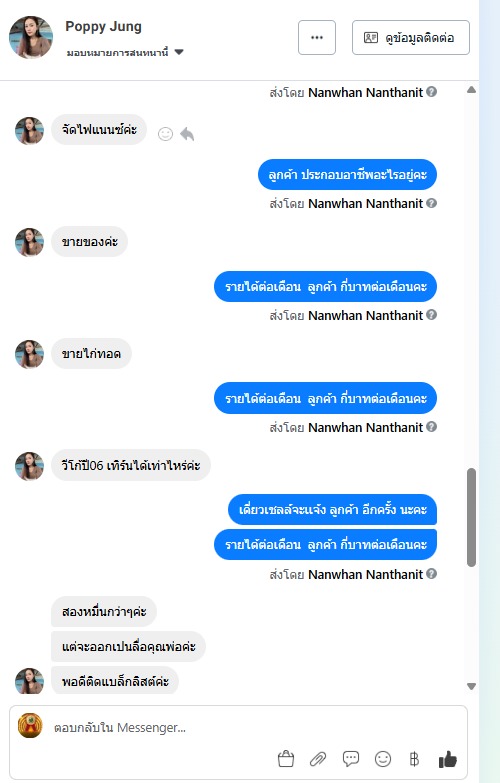
Task: Click the page avatar in reply box
Action: click(30, 726)
